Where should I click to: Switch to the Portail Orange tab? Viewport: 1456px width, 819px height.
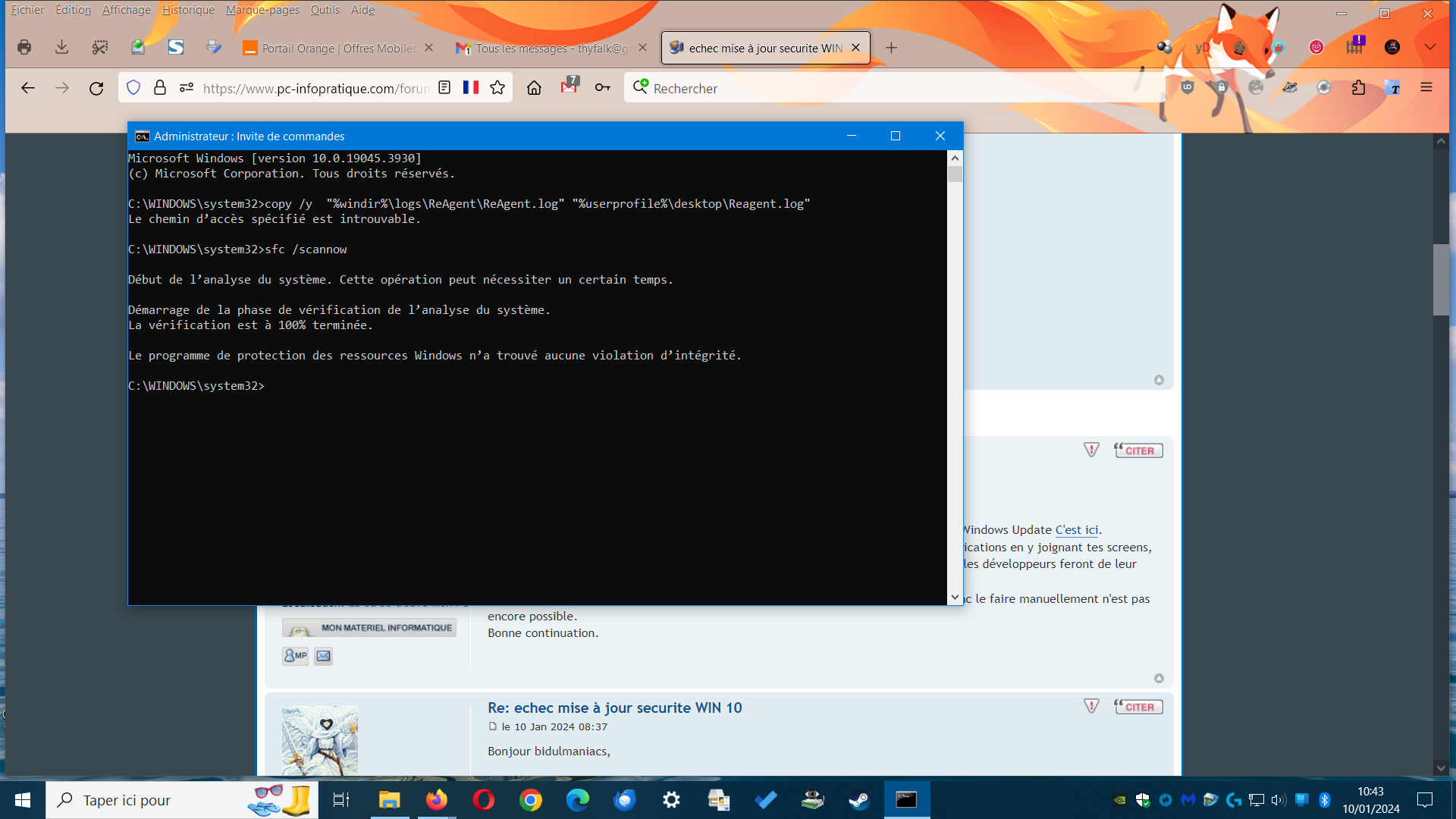point(330,48)
